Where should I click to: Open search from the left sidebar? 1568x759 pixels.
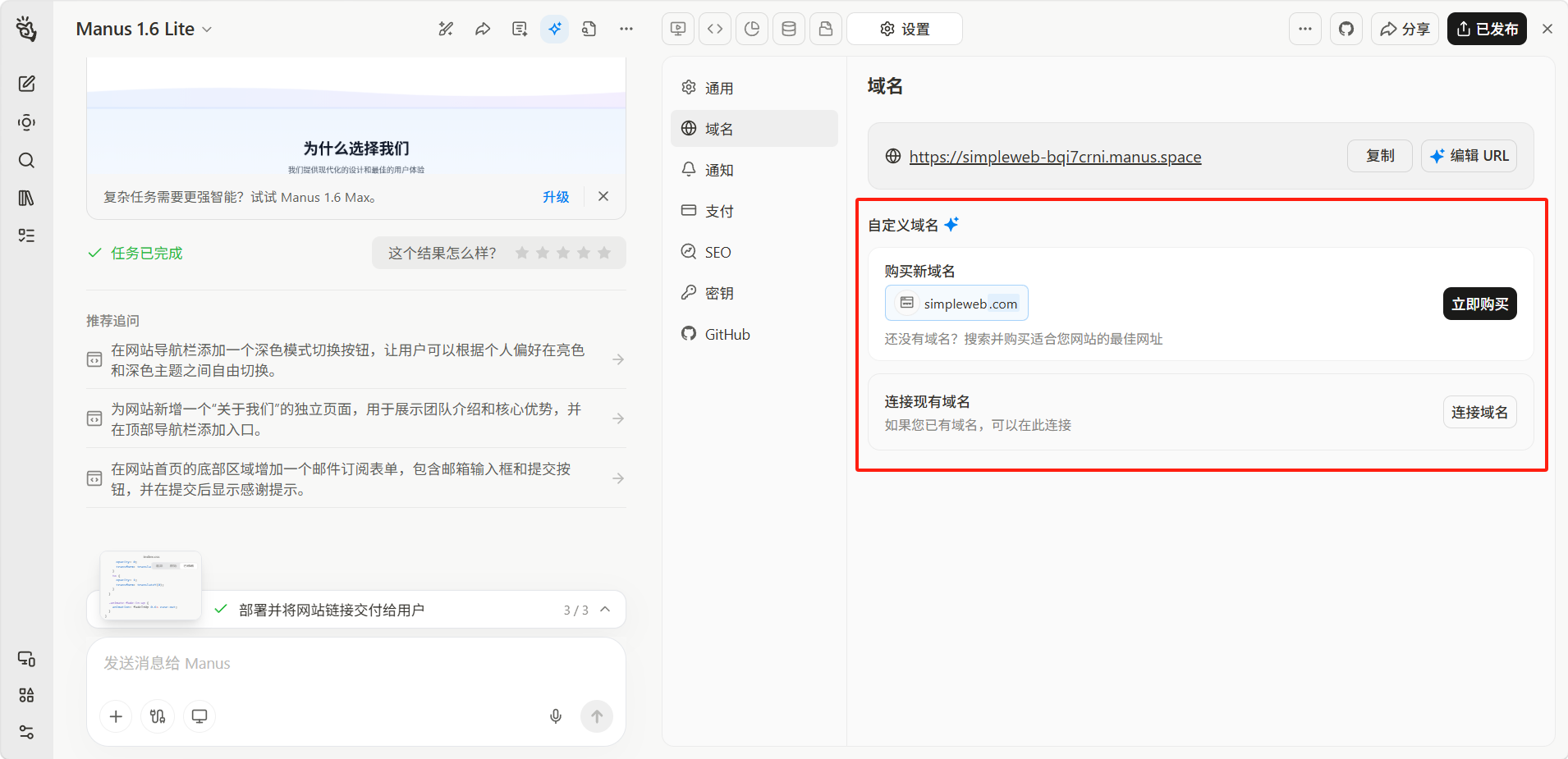point(26,160)
